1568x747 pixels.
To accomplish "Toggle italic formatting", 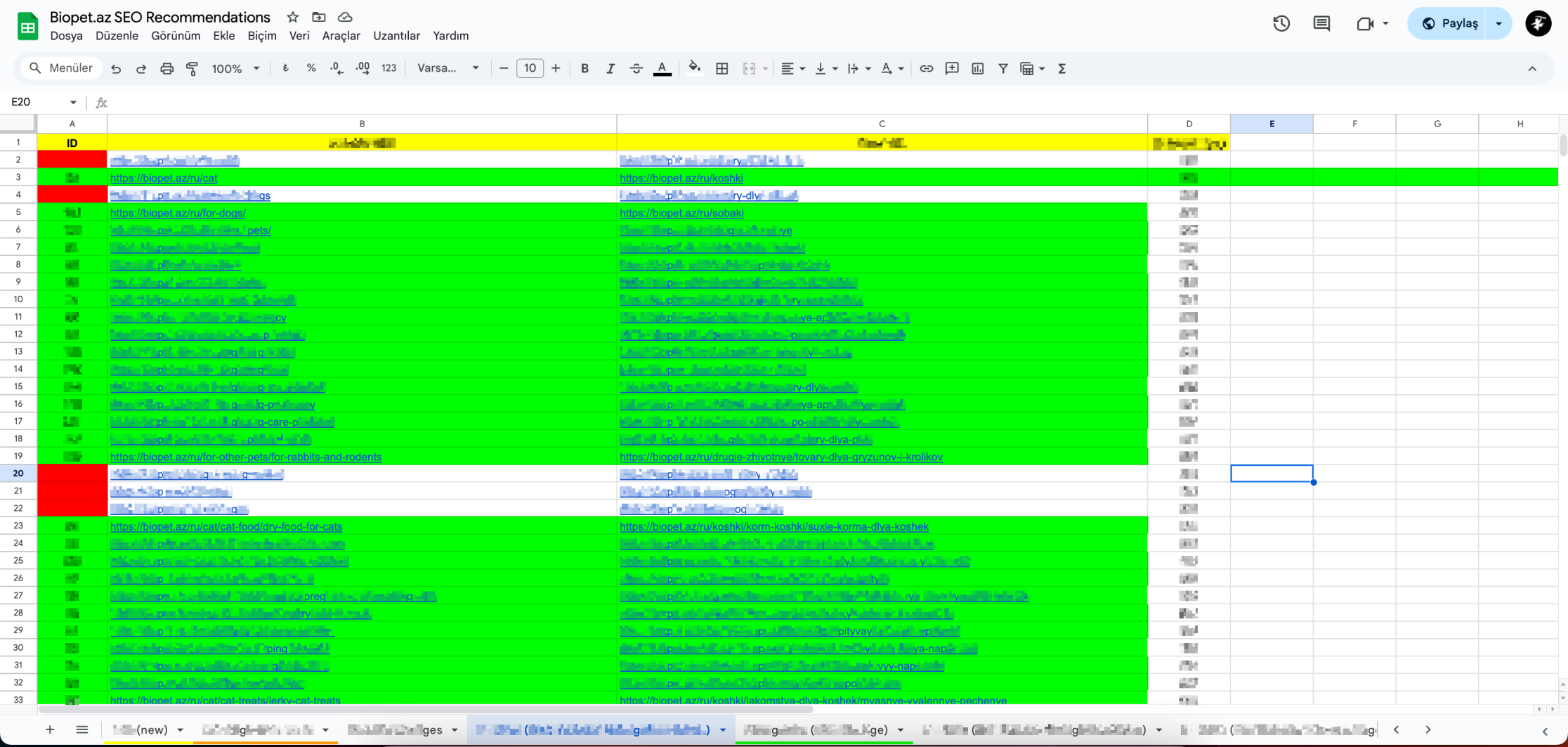I will pos(610,69).
